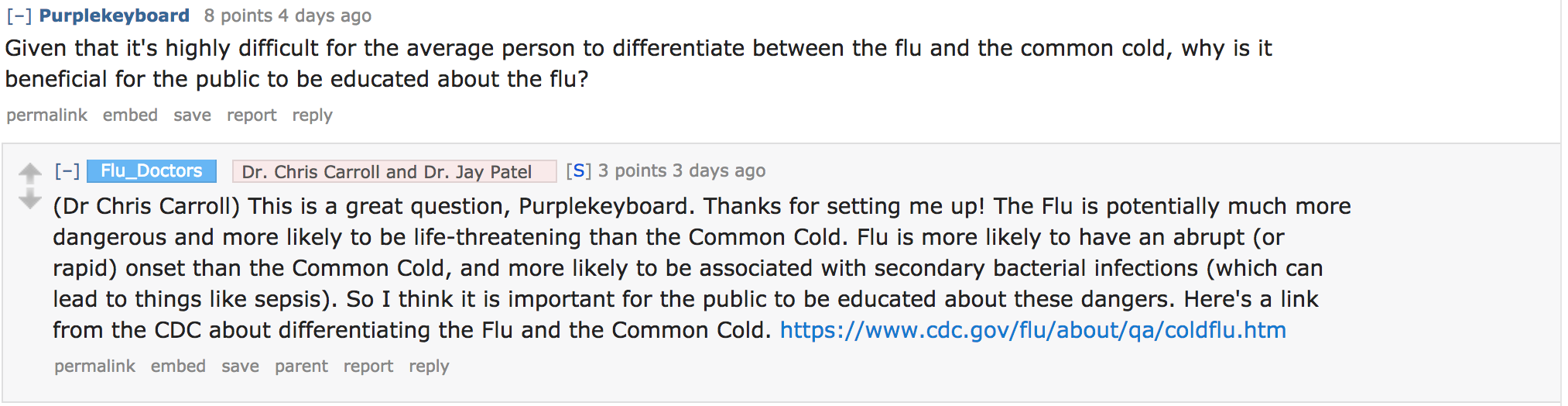Screen dimensions: 1568x406
Task: Open Flu_Doctors user profile
Action: (x=151, y=170)
